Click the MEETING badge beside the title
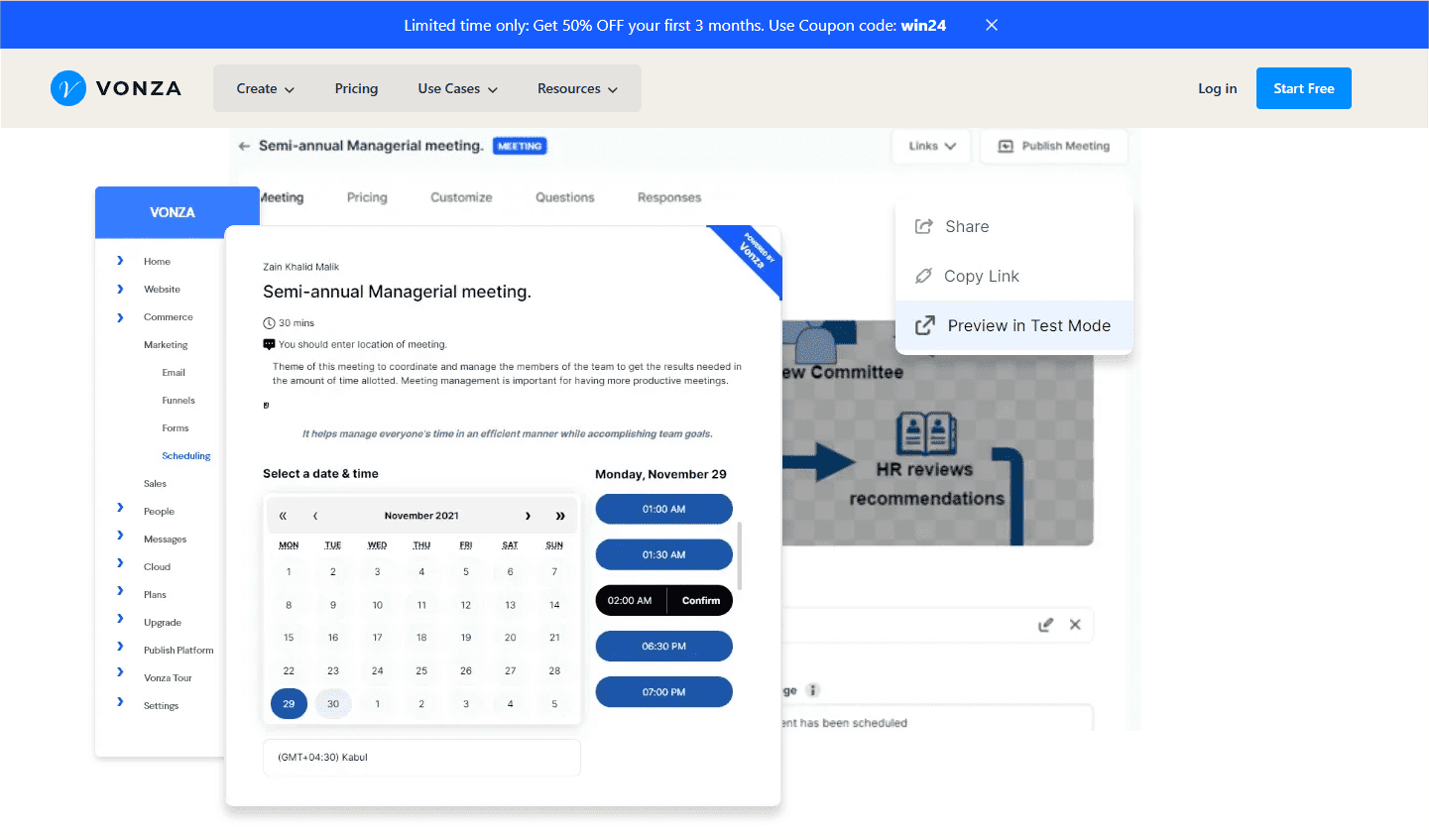Image resolution: width=1429 pixels, height=840 pixels. tap(520, 146)
